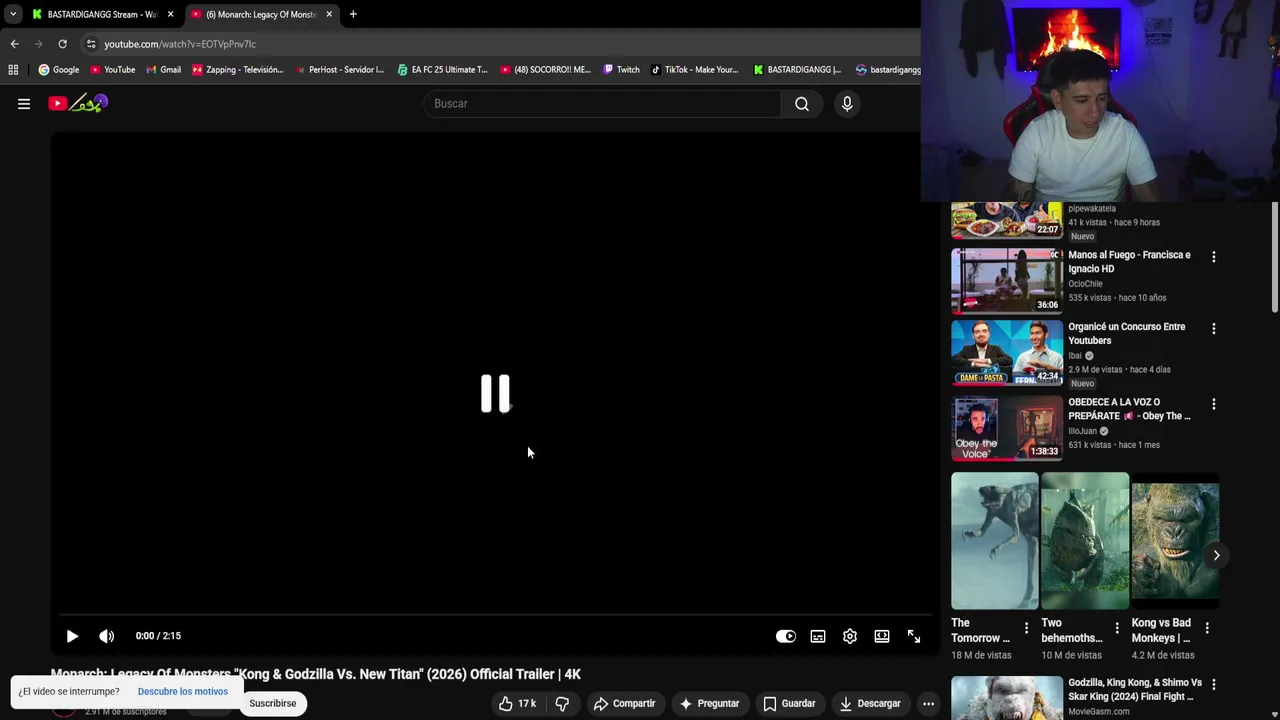Open the SOCORRO!! bookmark
This screenshot has height=720, width=1280.
[546, 70]
